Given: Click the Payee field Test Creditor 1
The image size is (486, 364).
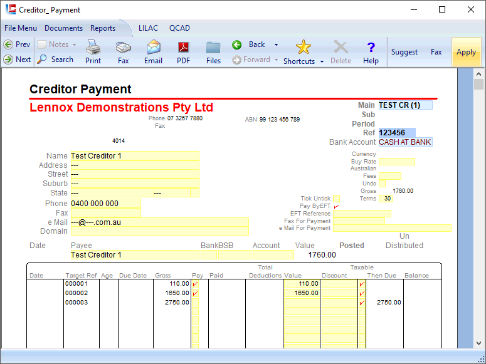Looking at the screenshot, I should (x=135, y=255).
